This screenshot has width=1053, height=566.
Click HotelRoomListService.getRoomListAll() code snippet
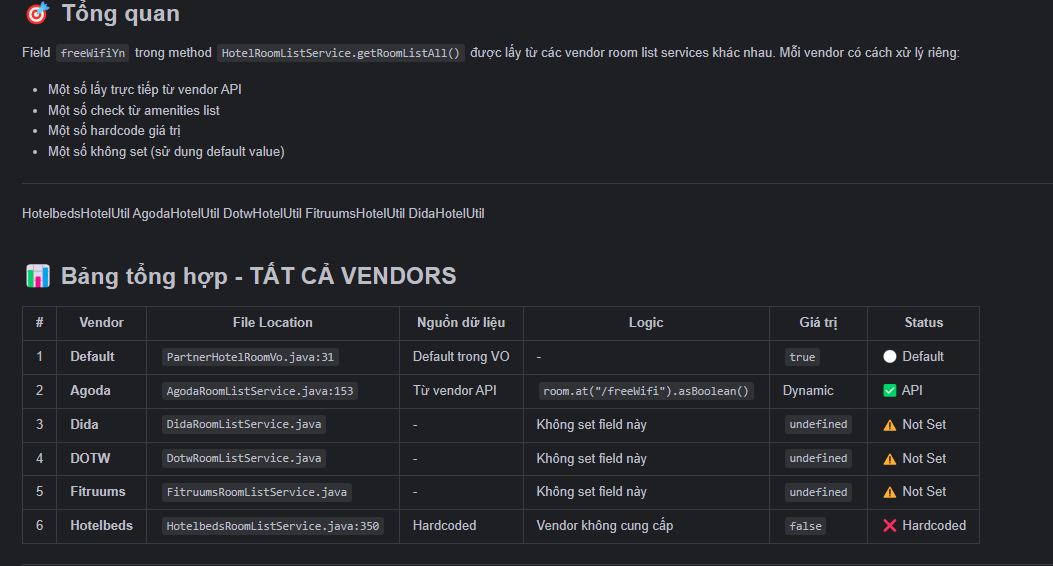341,53
